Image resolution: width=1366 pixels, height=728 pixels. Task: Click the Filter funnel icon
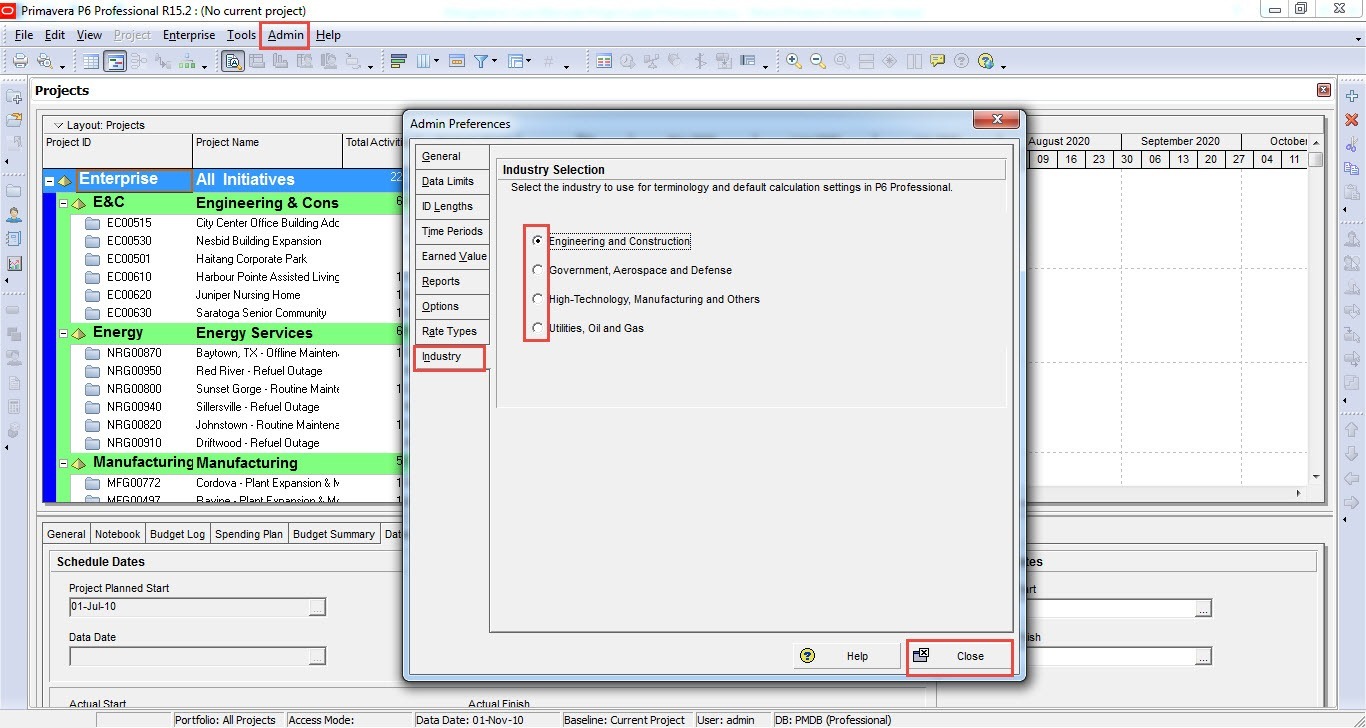coord(481,61)
